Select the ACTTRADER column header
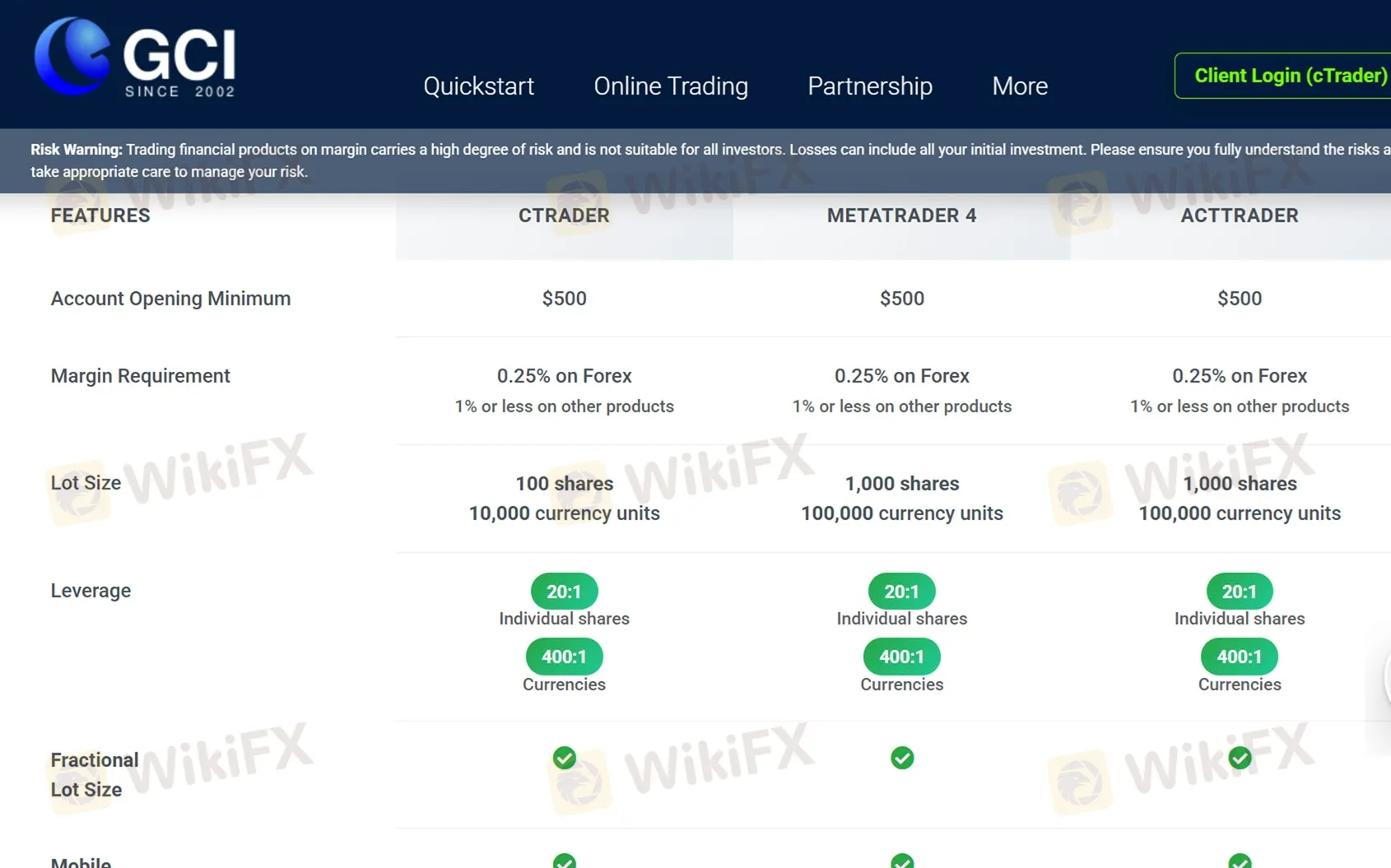Image resolution: width=1391 pixels, height=868 pixels. point(1240,216)
